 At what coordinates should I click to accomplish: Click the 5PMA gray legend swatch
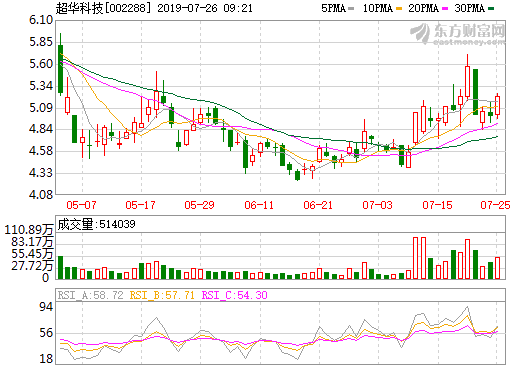point(351,9)
